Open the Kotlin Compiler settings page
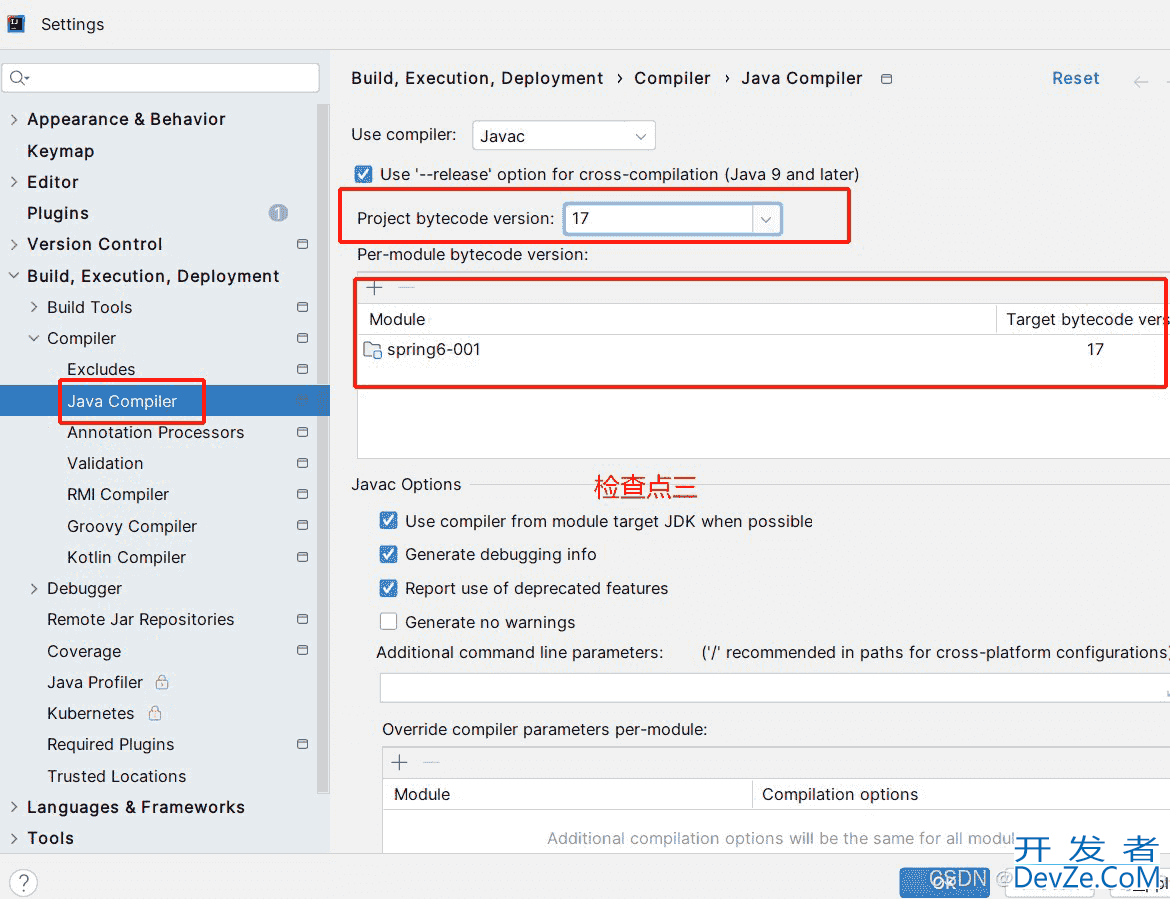 click(126, 557)
